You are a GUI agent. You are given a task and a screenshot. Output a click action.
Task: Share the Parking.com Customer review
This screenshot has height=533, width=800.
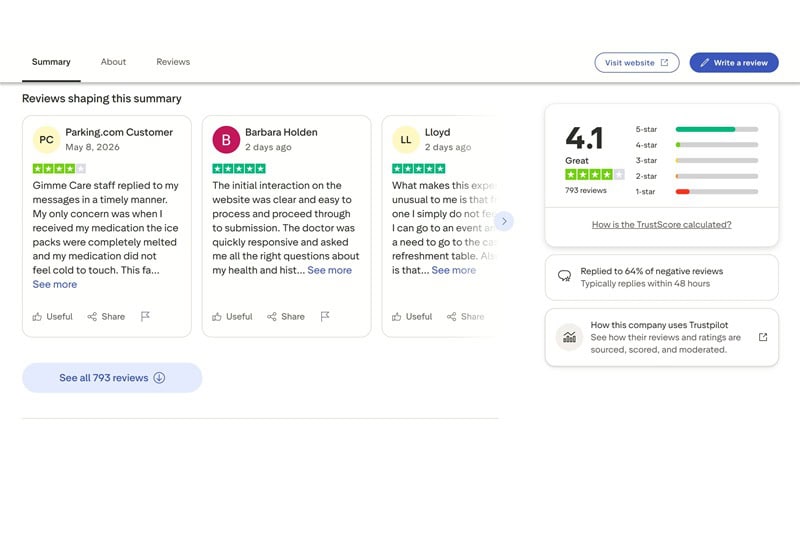pos(106,317)
